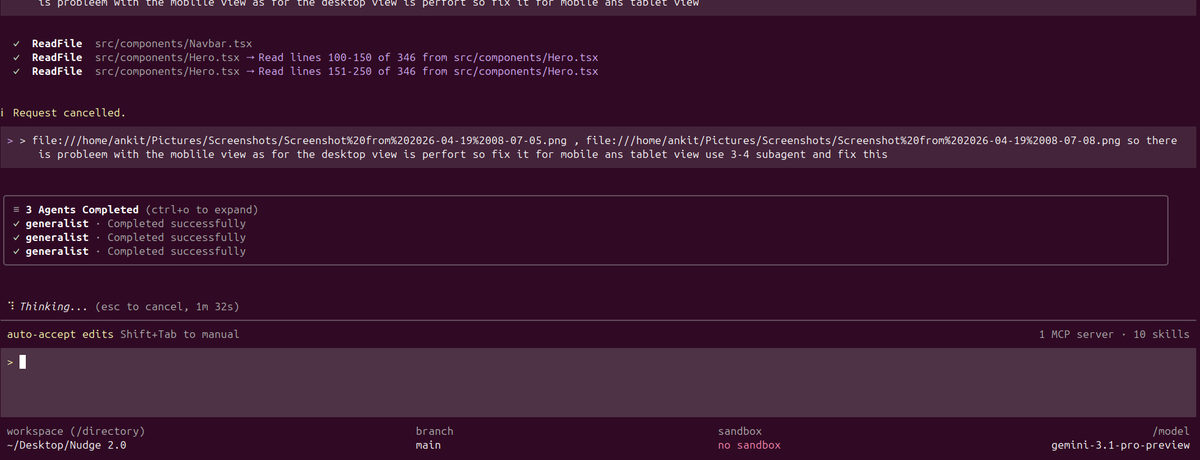Click the 'gemini-3.1-pro-preview' model name
Image resolution: width=1200 pixels, height=460 pixels.
tap(1121, 445)
